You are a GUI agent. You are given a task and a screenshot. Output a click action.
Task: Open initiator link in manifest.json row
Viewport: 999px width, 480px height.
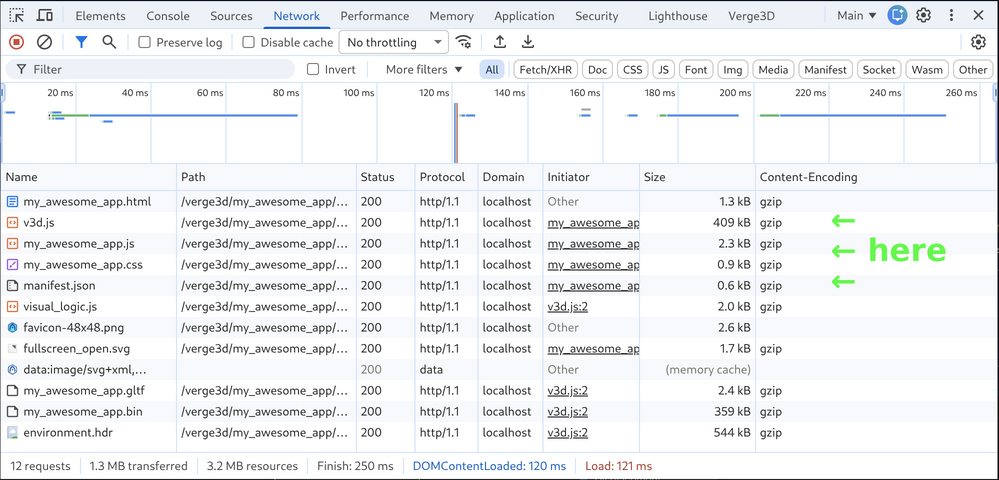coord(593,286)
